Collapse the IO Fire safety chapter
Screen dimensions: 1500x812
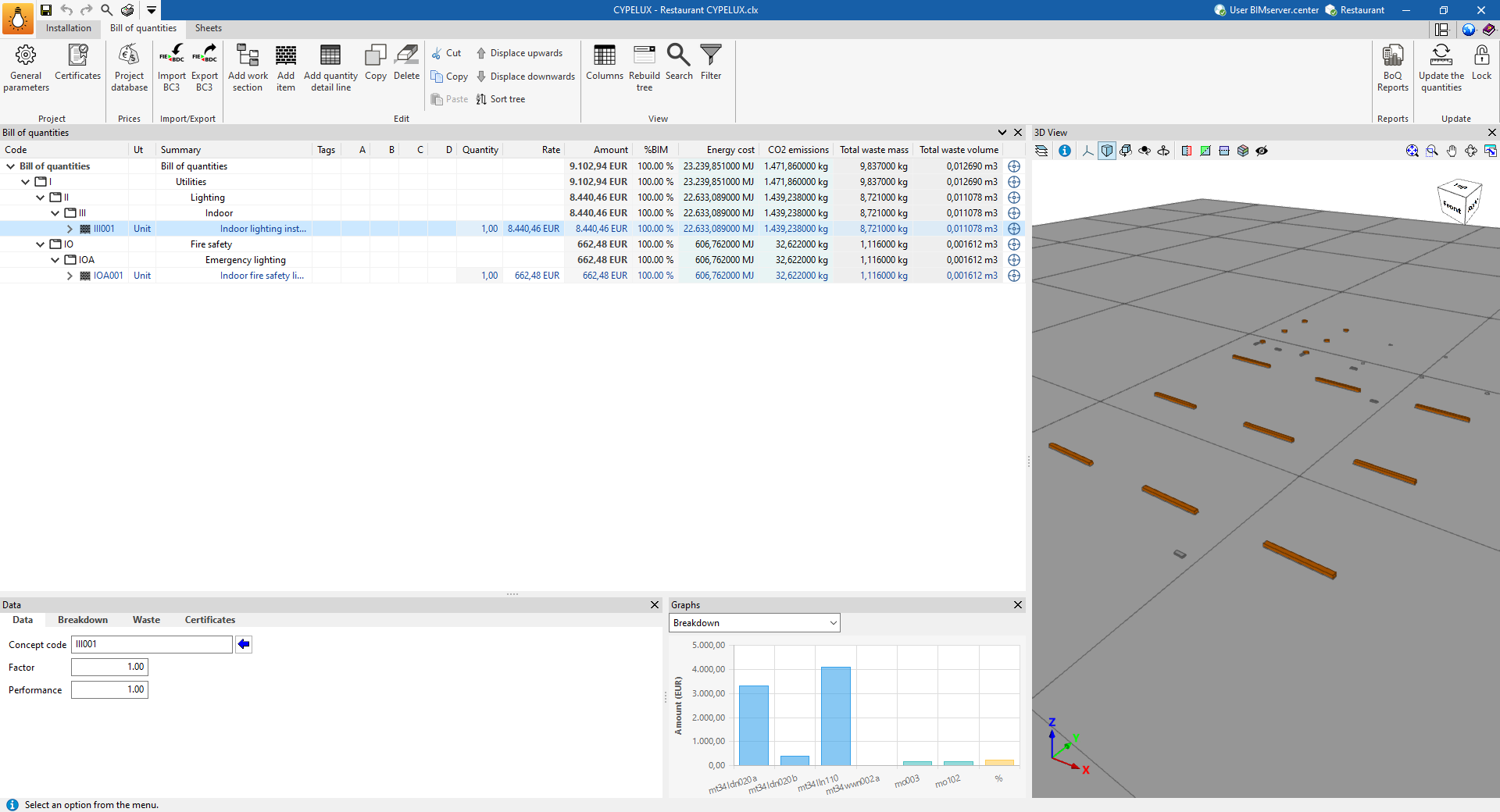coord(41,244)
